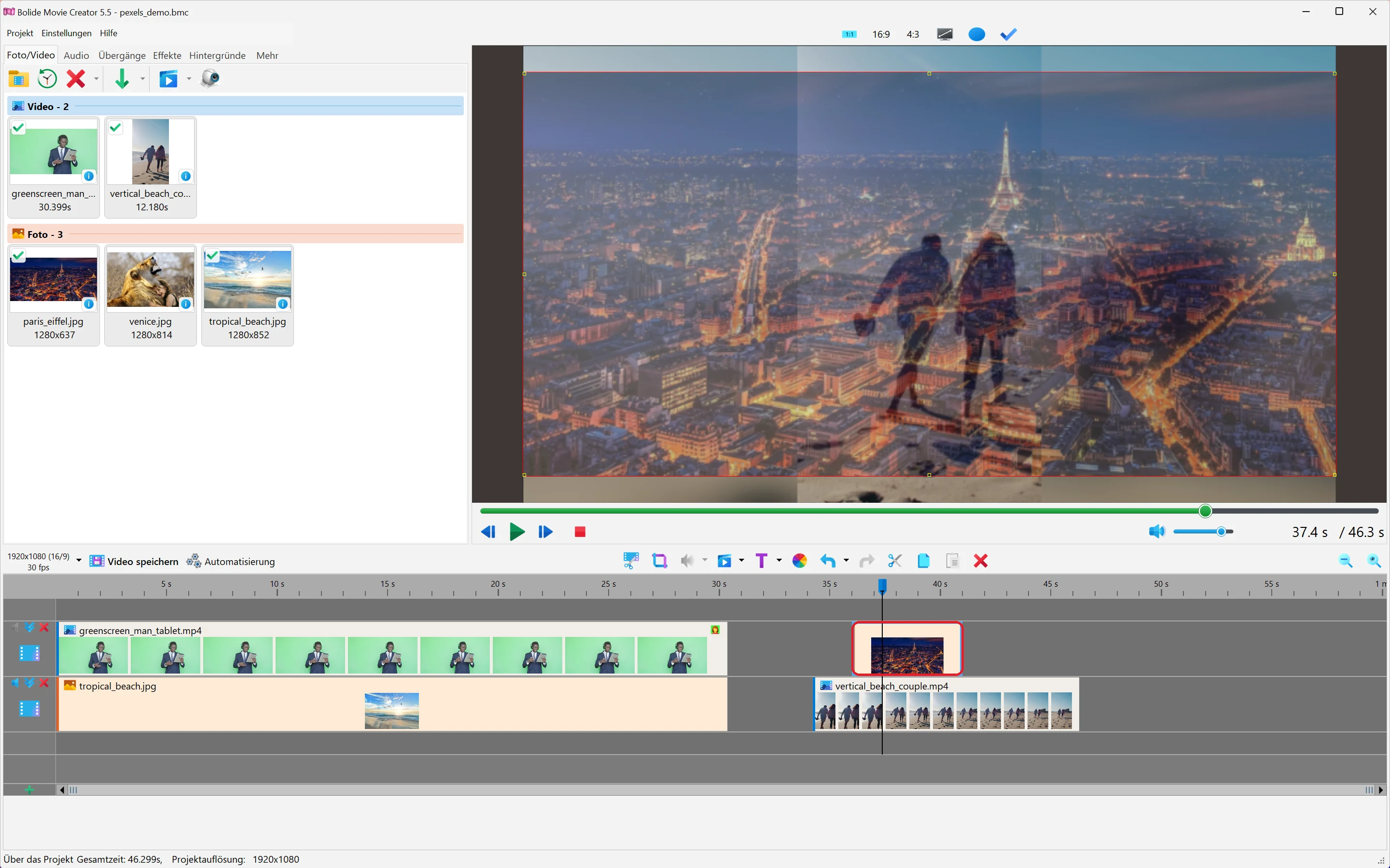Click the red X remove media icon

(76, 79)
